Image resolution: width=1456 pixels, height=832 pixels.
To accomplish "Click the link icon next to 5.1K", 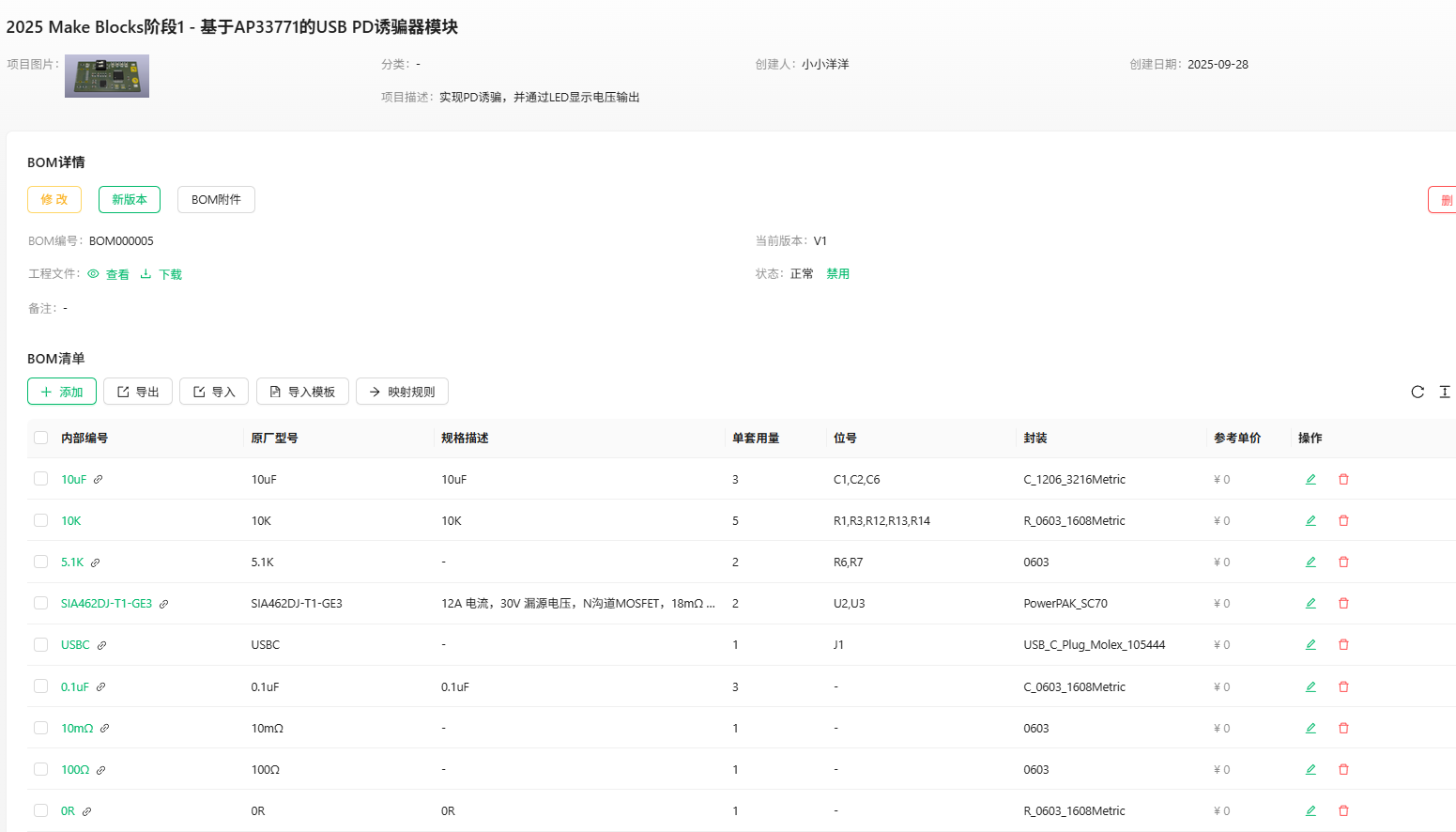I will [95, 562].
